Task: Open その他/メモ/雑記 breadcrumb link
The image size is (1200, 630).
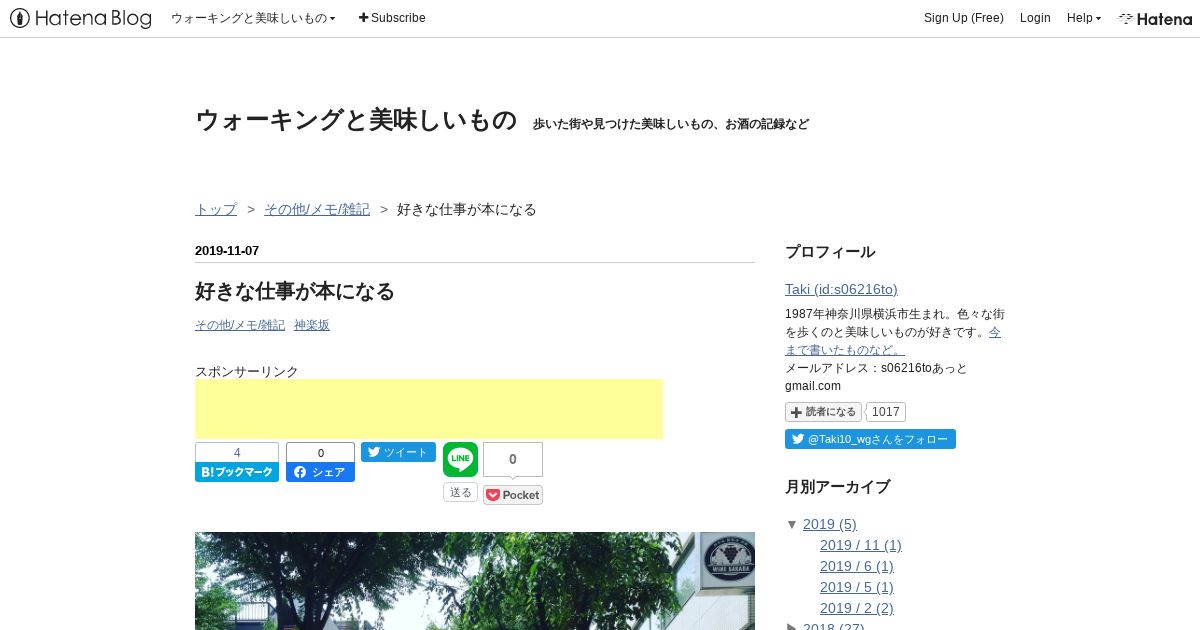Action: 317,209
